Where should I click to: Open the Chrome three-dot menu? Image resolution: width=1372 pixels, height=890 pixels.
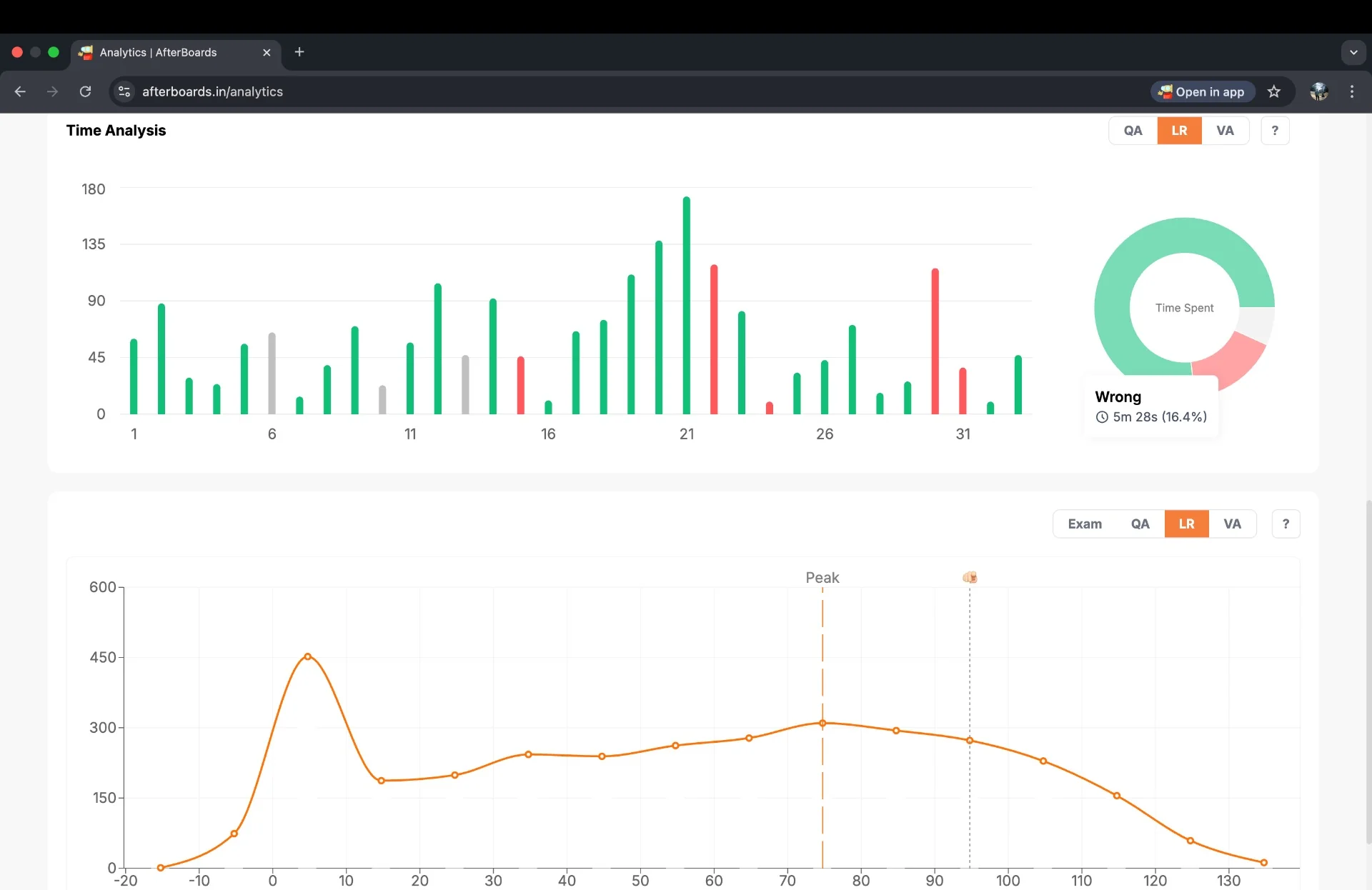click(x=1352, y=91)
